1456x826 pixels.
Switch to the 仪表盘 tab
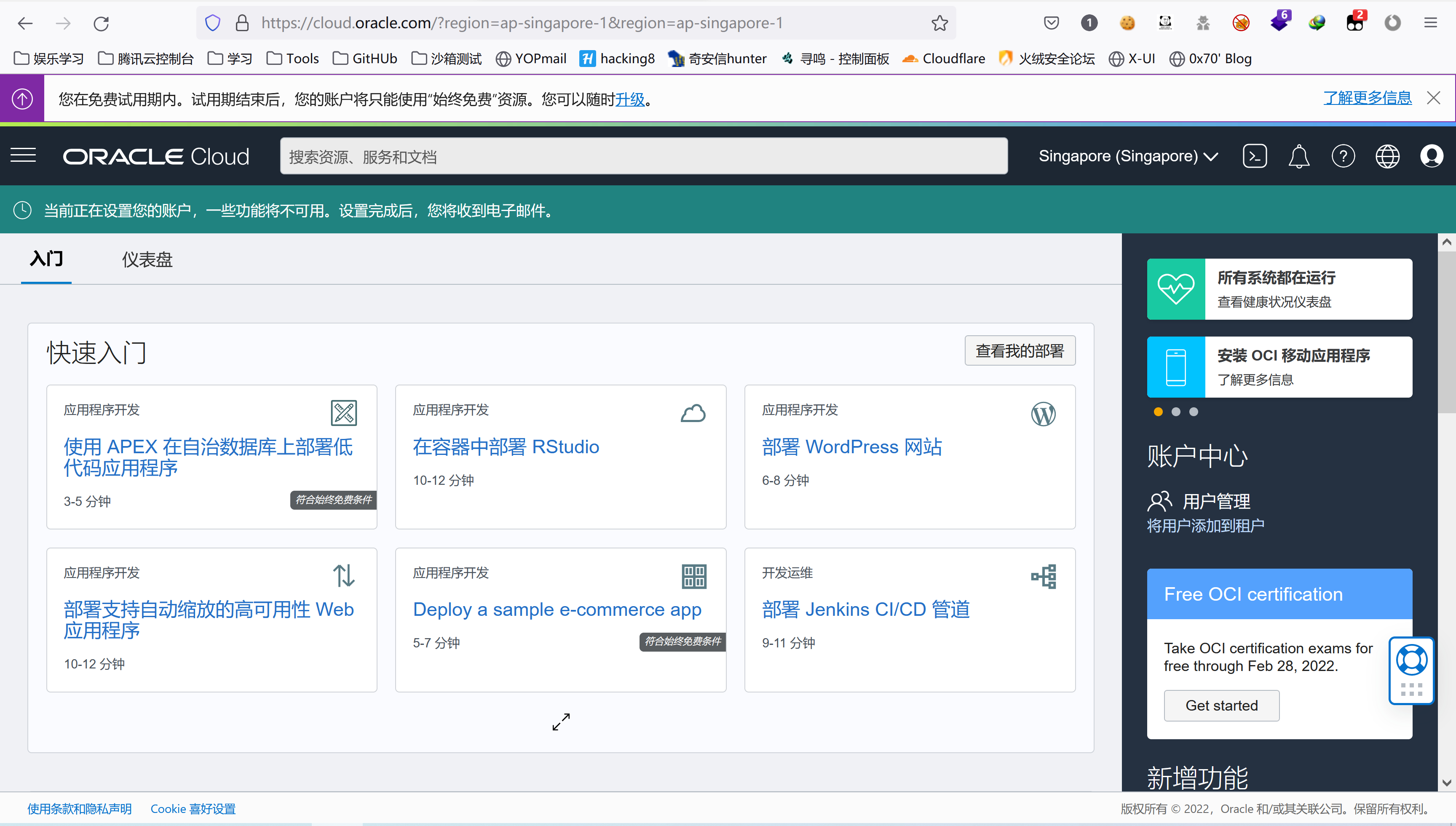(x=147, y=259)
